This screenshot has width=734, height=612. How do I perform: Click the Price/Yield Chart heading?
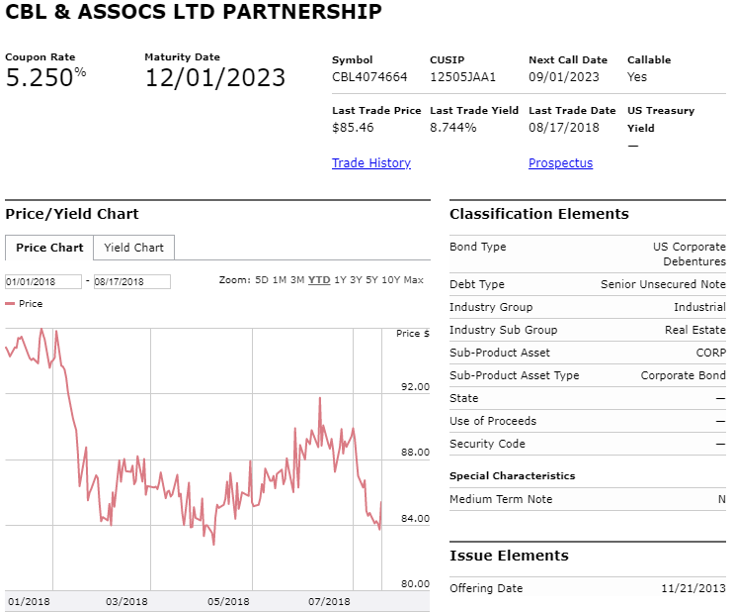(72, 214)
